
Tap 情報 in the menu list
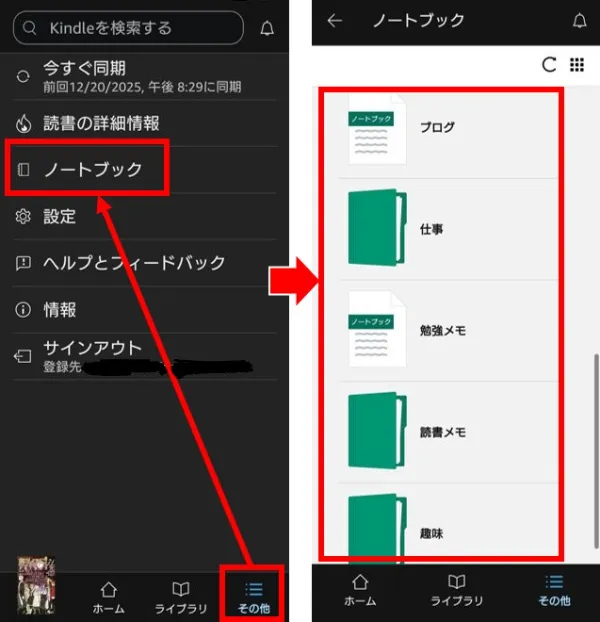click(59, 310)
